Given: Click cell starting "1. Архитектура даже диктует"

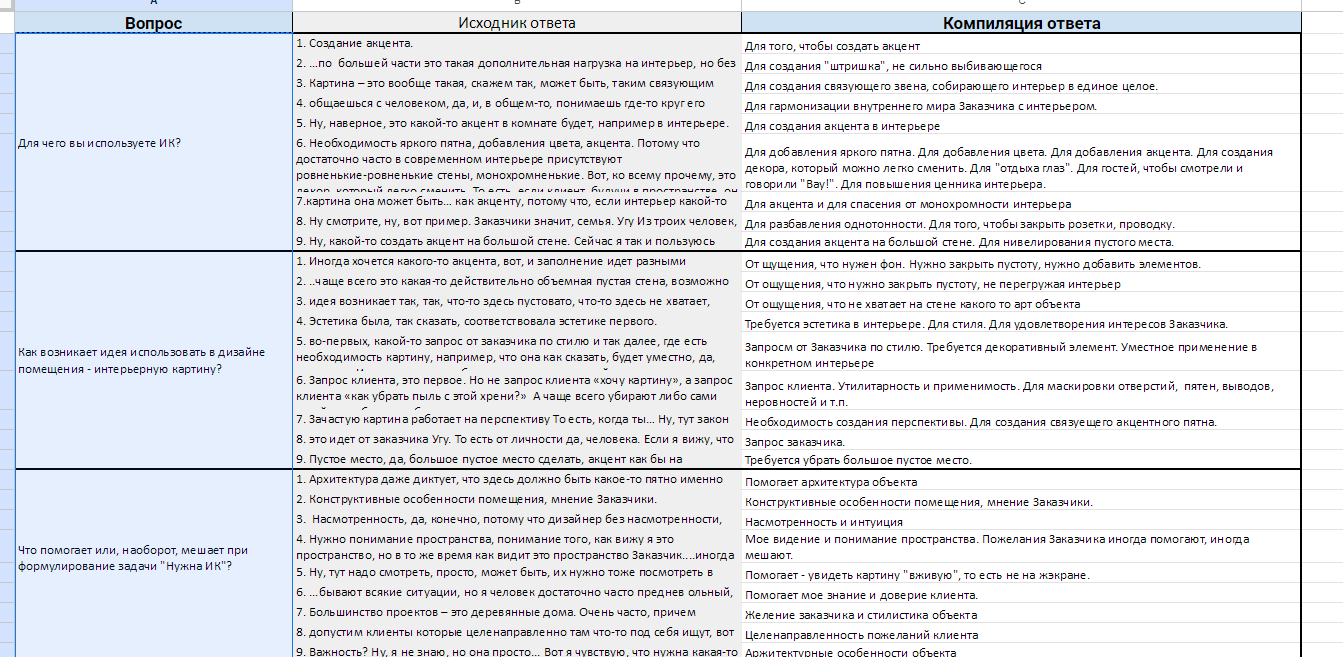Looking at the screenshot, I should 517,479.
